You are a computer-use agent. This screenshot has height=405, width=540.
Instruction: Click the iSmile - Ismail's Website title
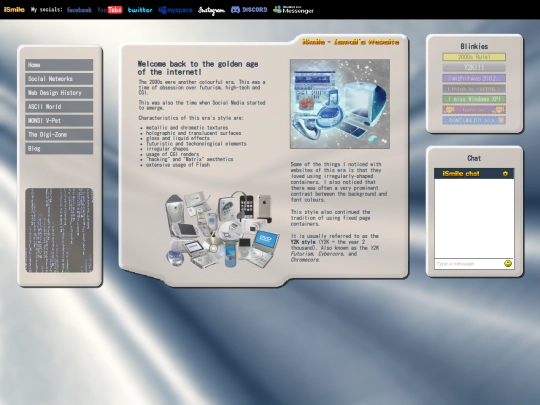[351, 42]
